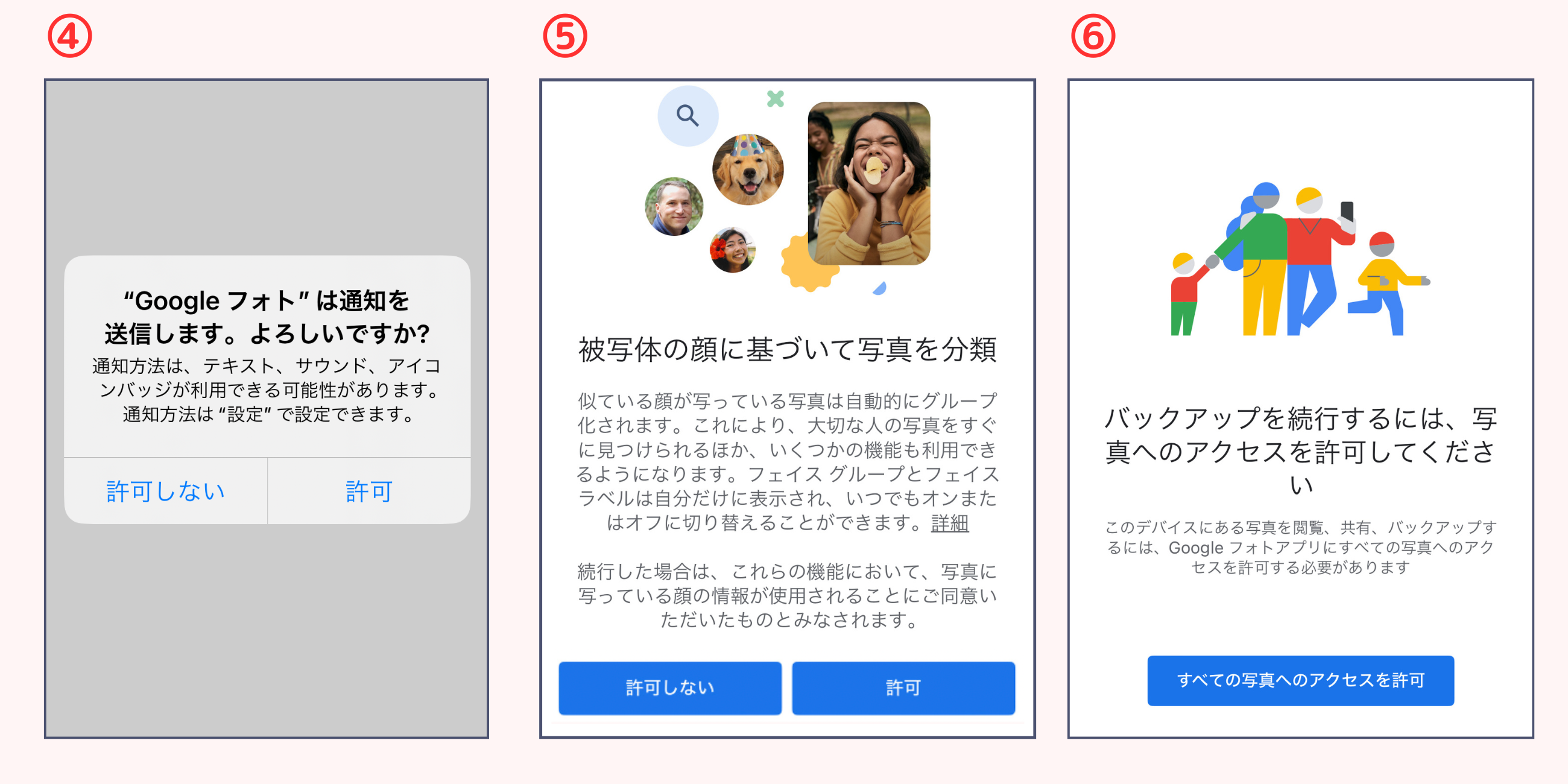Tap すべての写真へのアクセスを許可 button

(x=1301, y=680)
